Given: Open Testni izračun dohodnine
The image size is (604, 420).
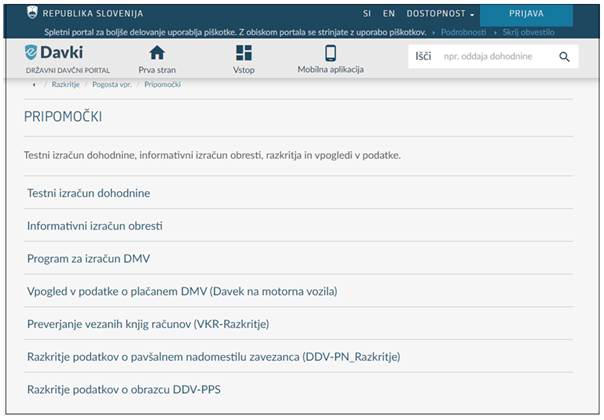Looking at the screenshot, I should (88, 193).
